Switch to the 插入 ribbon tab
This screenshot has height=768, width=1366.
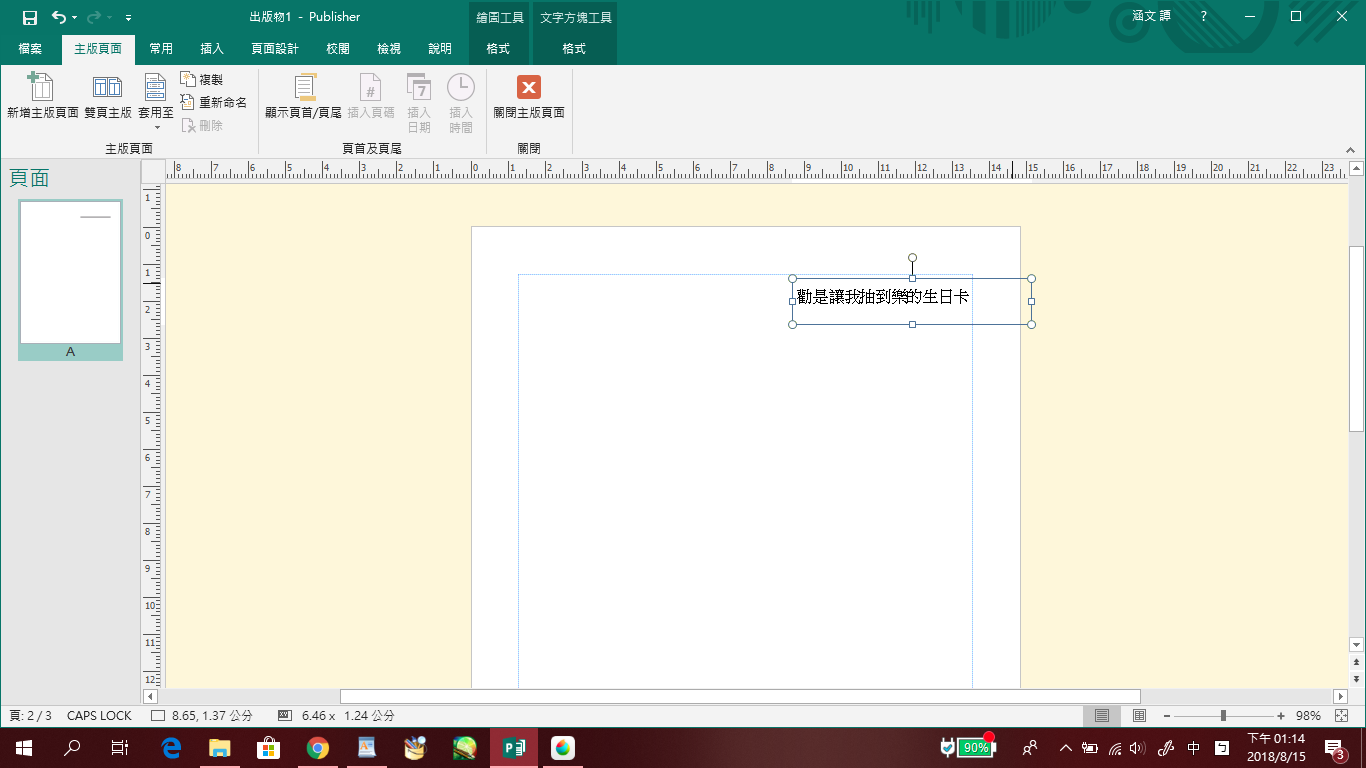[212, 48]
